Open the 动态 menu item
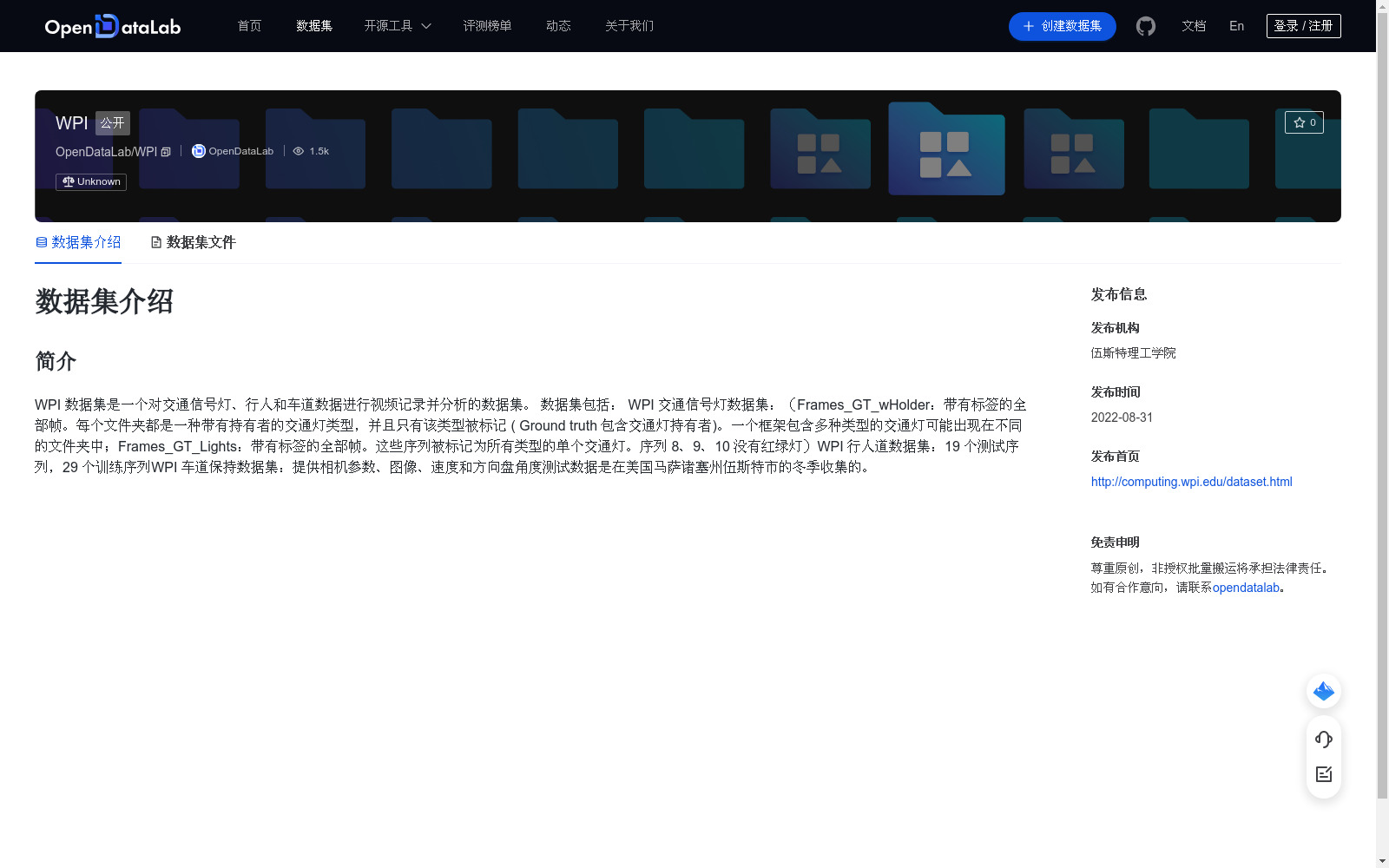The image size is (1389, 868). (558, 26)
